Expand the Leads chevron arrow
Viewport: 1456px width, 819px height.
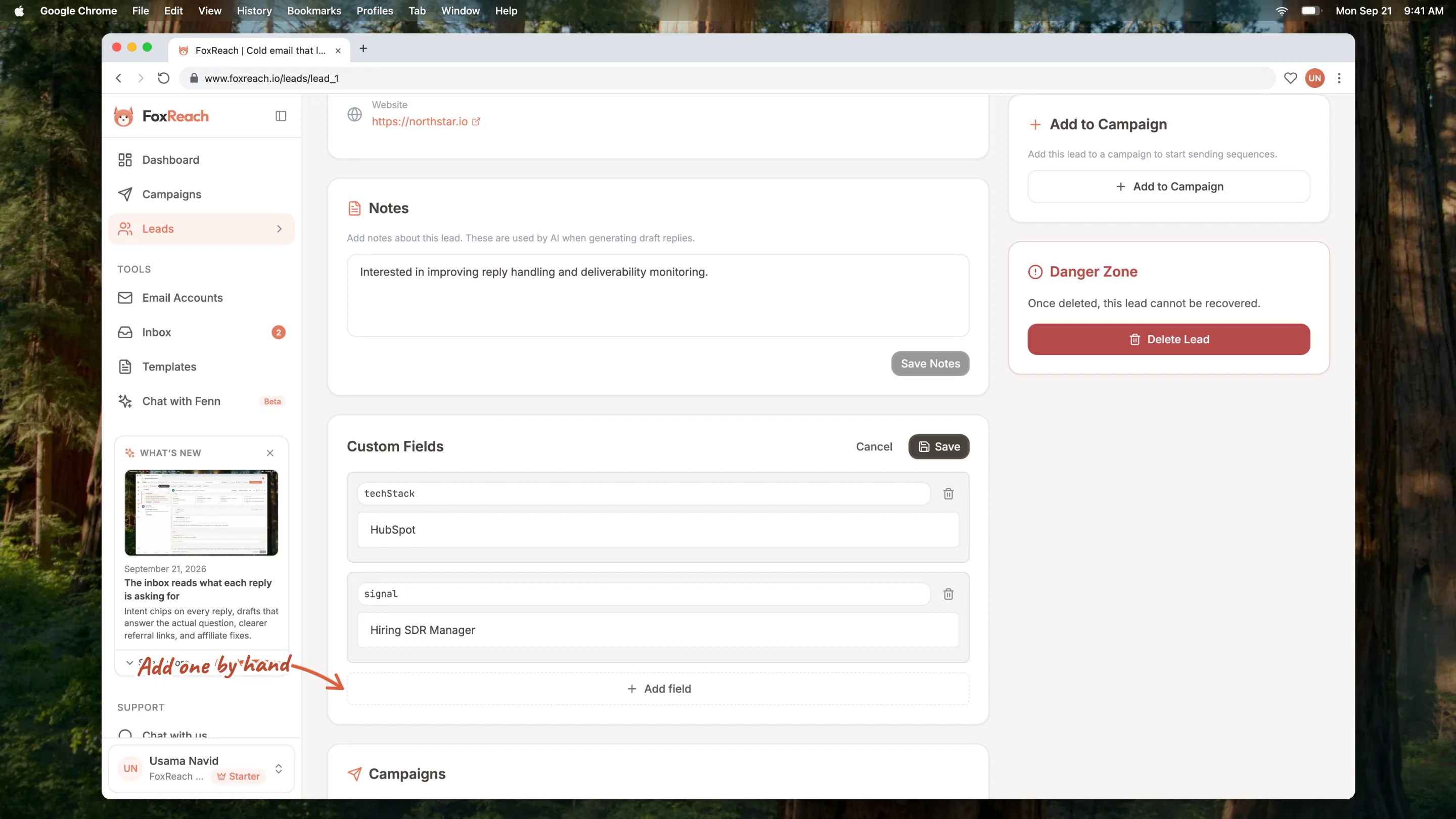pos(279,229)
